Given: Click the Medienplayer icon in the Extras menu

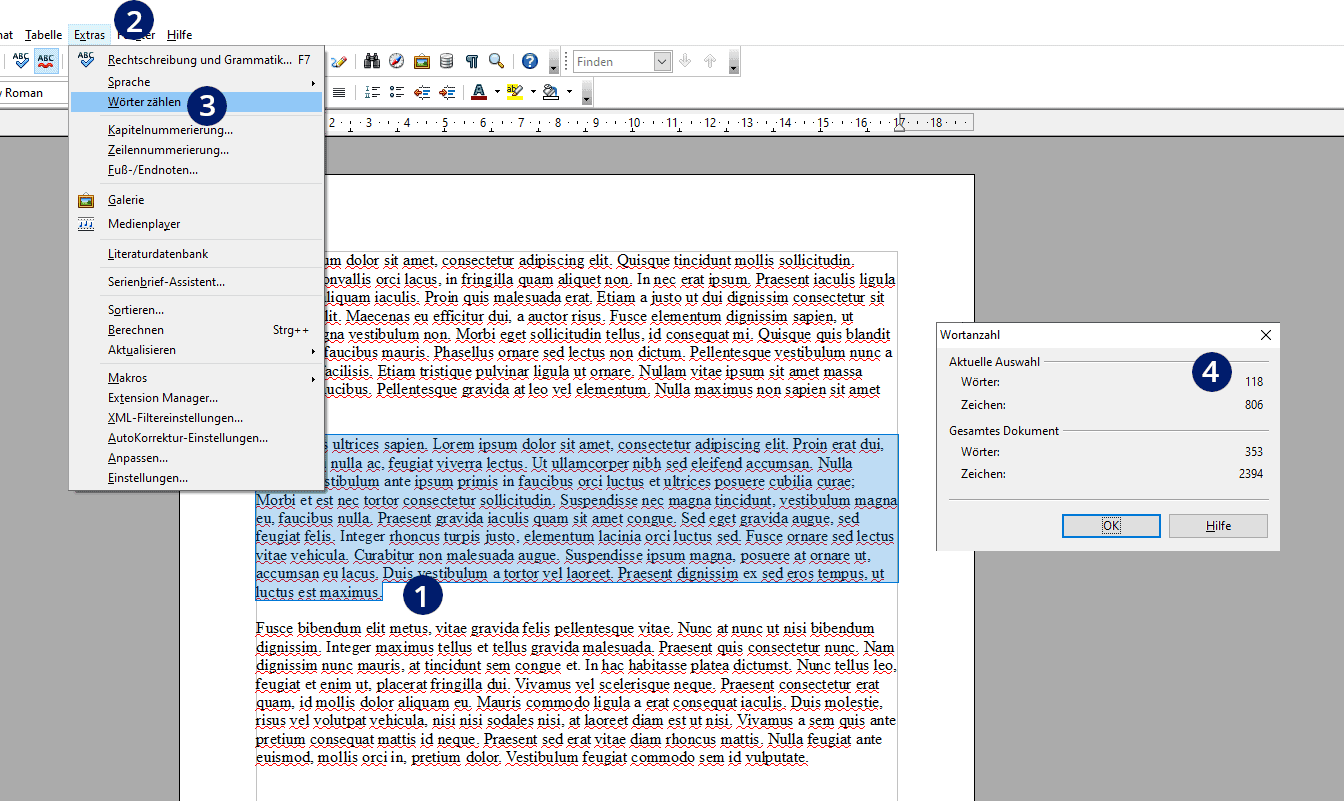Looking at the screenshot, I should tap(86, 224).
